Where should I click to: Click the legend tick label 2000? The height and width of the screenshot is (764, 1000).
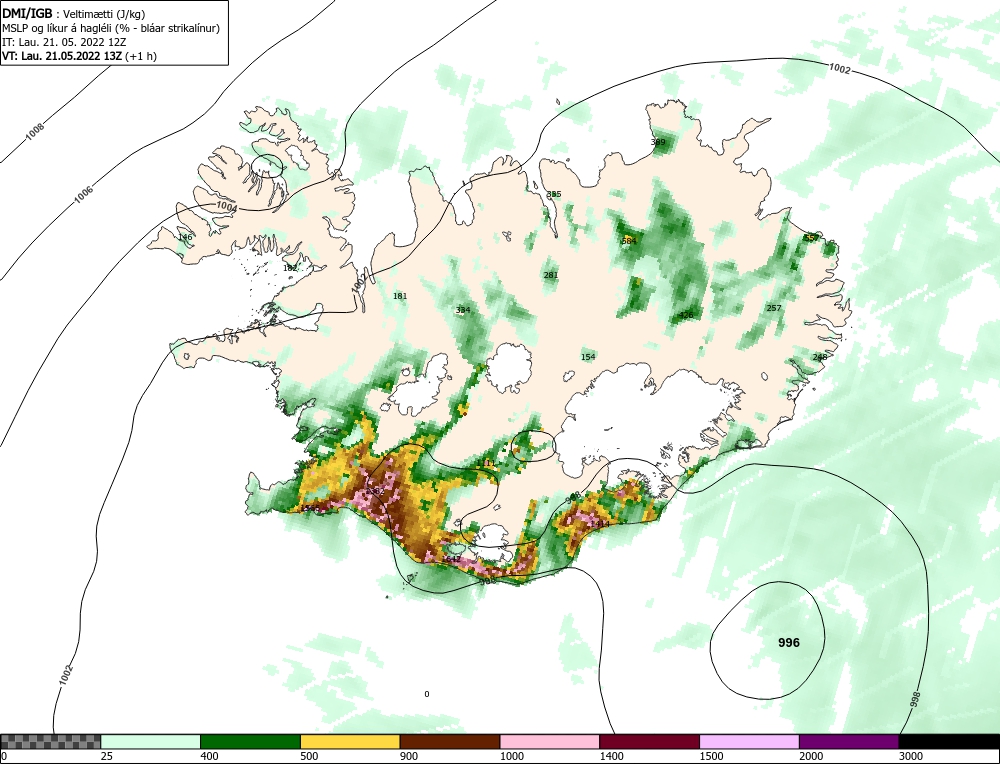pos(811,756)
